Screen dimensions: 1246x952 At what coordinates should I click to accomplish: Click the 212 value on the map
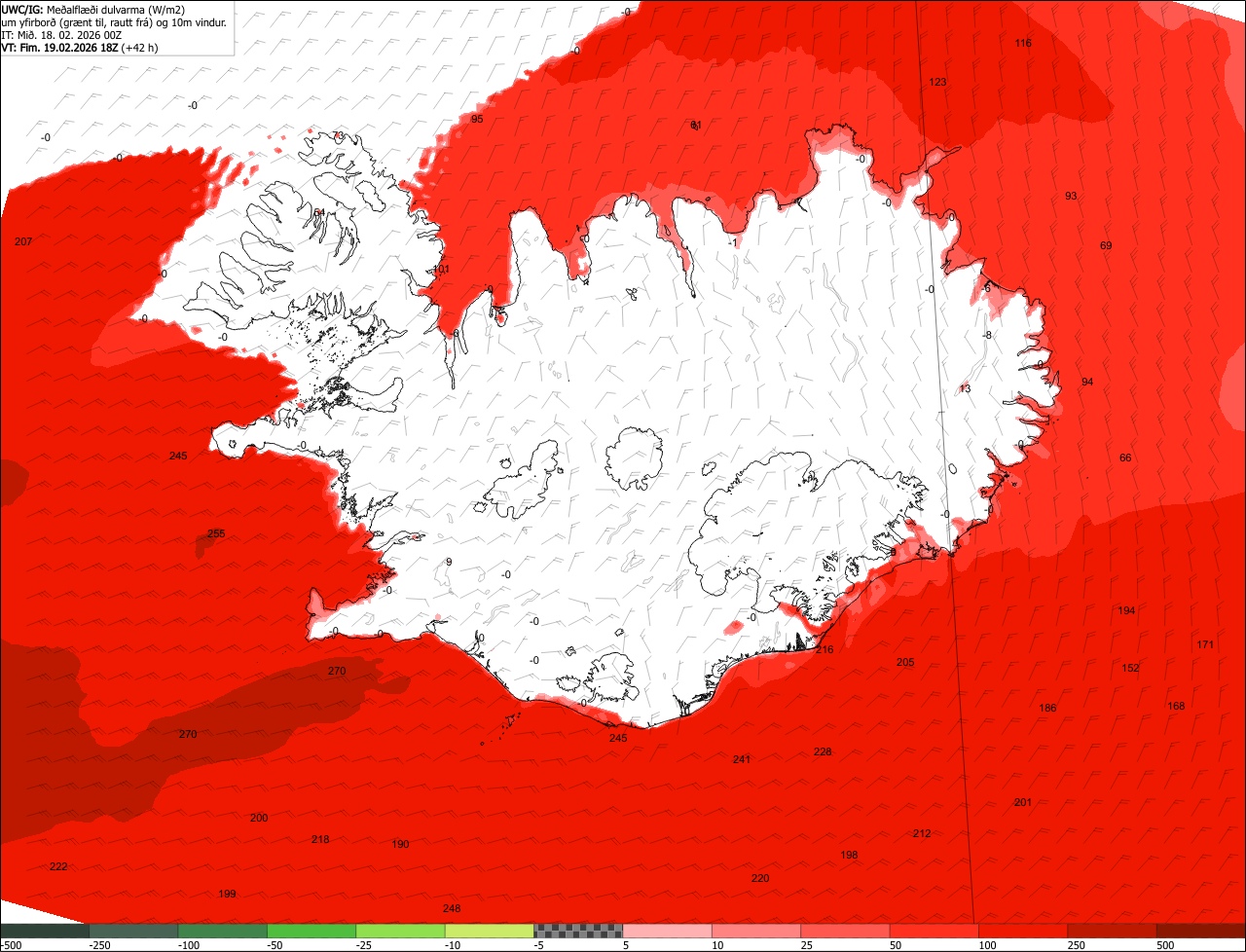coord(922,833)
